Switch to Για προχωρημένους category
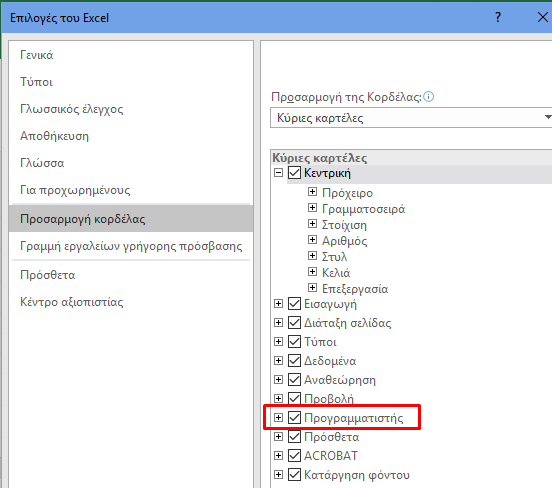 point(75,190)
